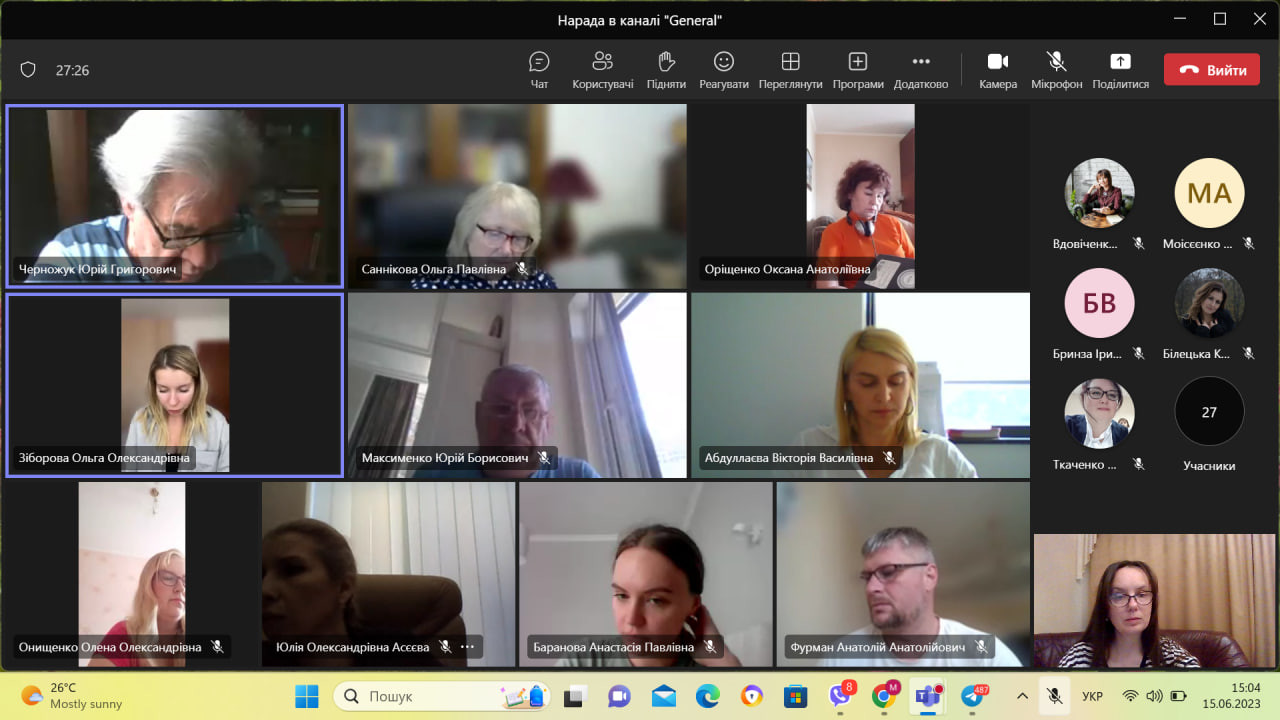1280x720 pixels.
Task: Click muted mic icon beside Вдовіченк...
Action: tap(1138, 243)
